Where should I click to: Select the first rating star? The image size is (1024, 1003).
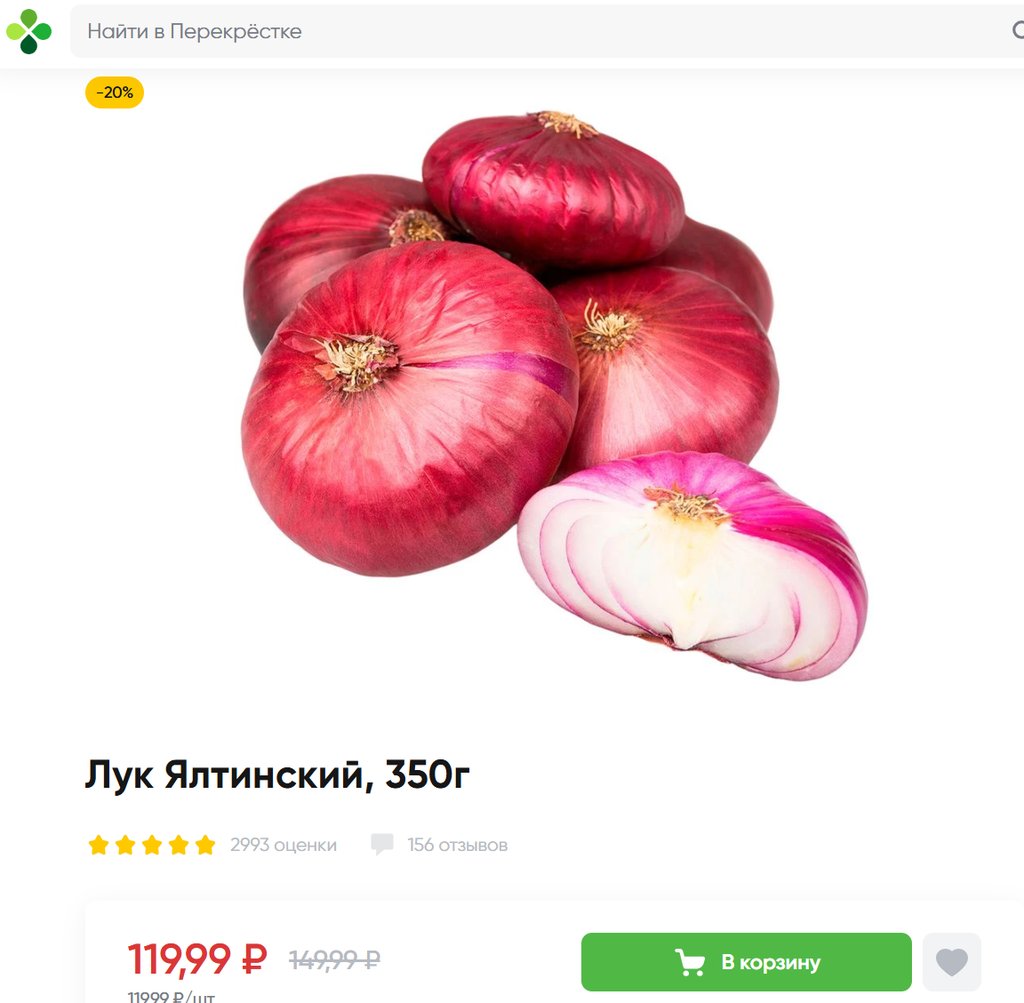click(99, 845)
